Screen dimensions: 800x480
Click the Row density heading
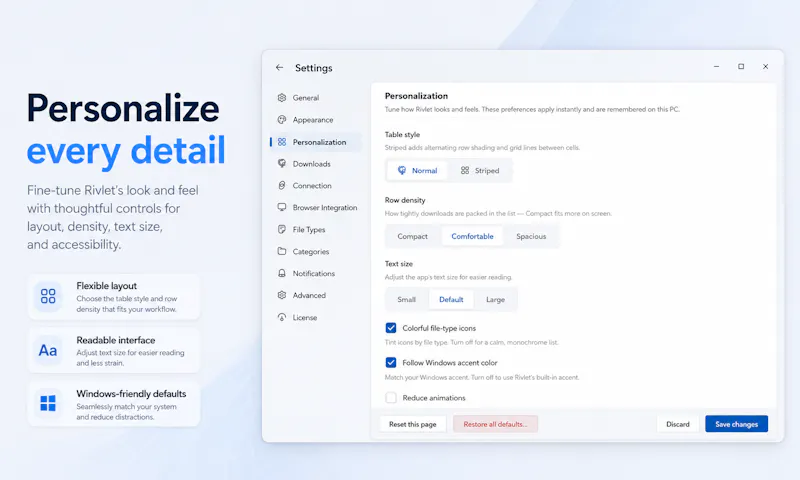[405, 200]
